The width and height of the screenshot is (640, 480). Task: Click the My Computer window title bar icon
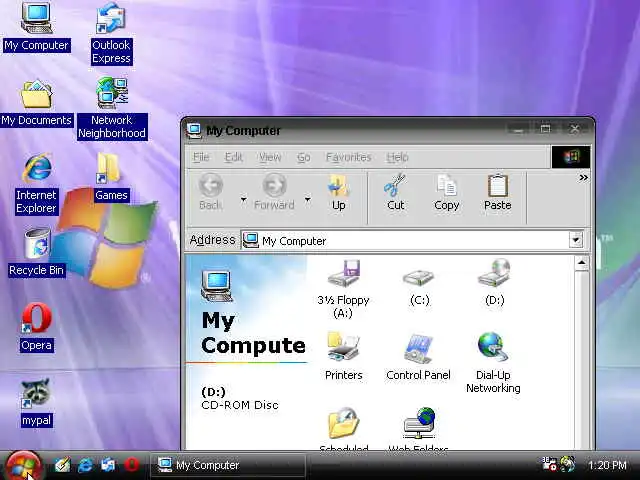pyautogui.click(x=194, y=131)
